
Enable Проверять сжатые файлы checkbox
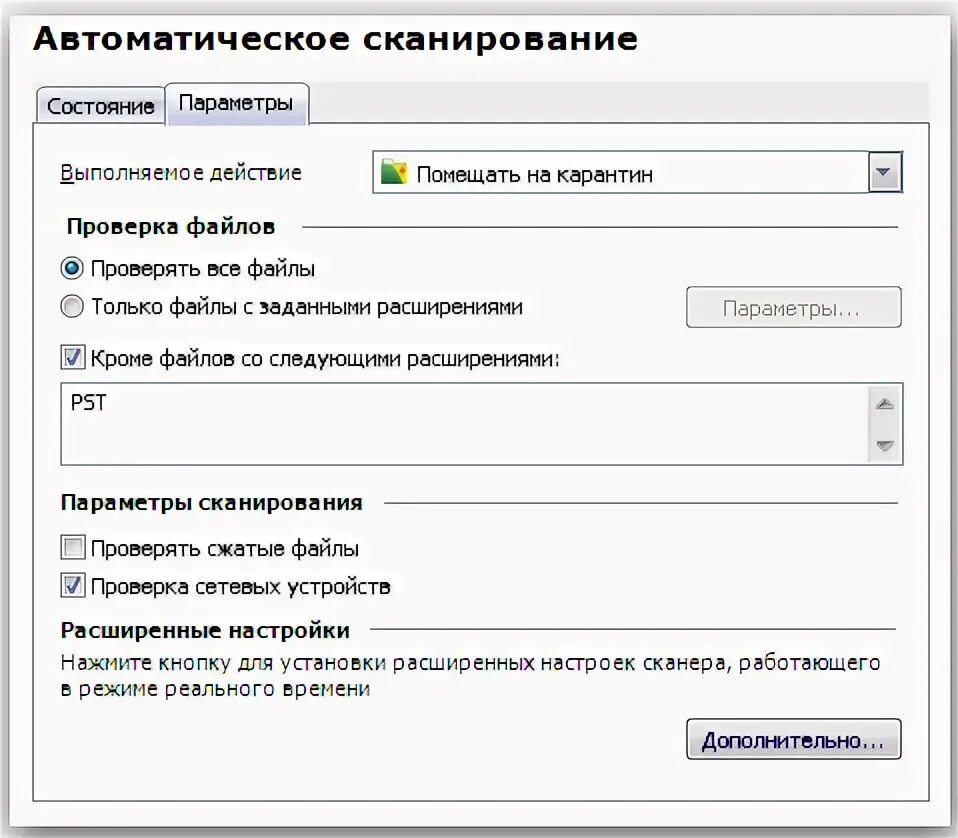click(x=73, y=548)
